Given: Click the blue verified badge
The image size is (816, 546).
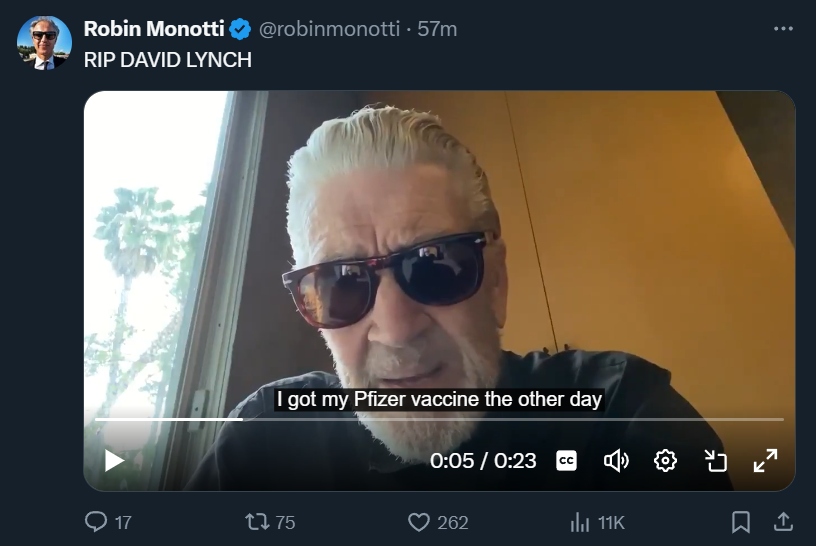Looking at the screenshot, I should coord(240,29).
